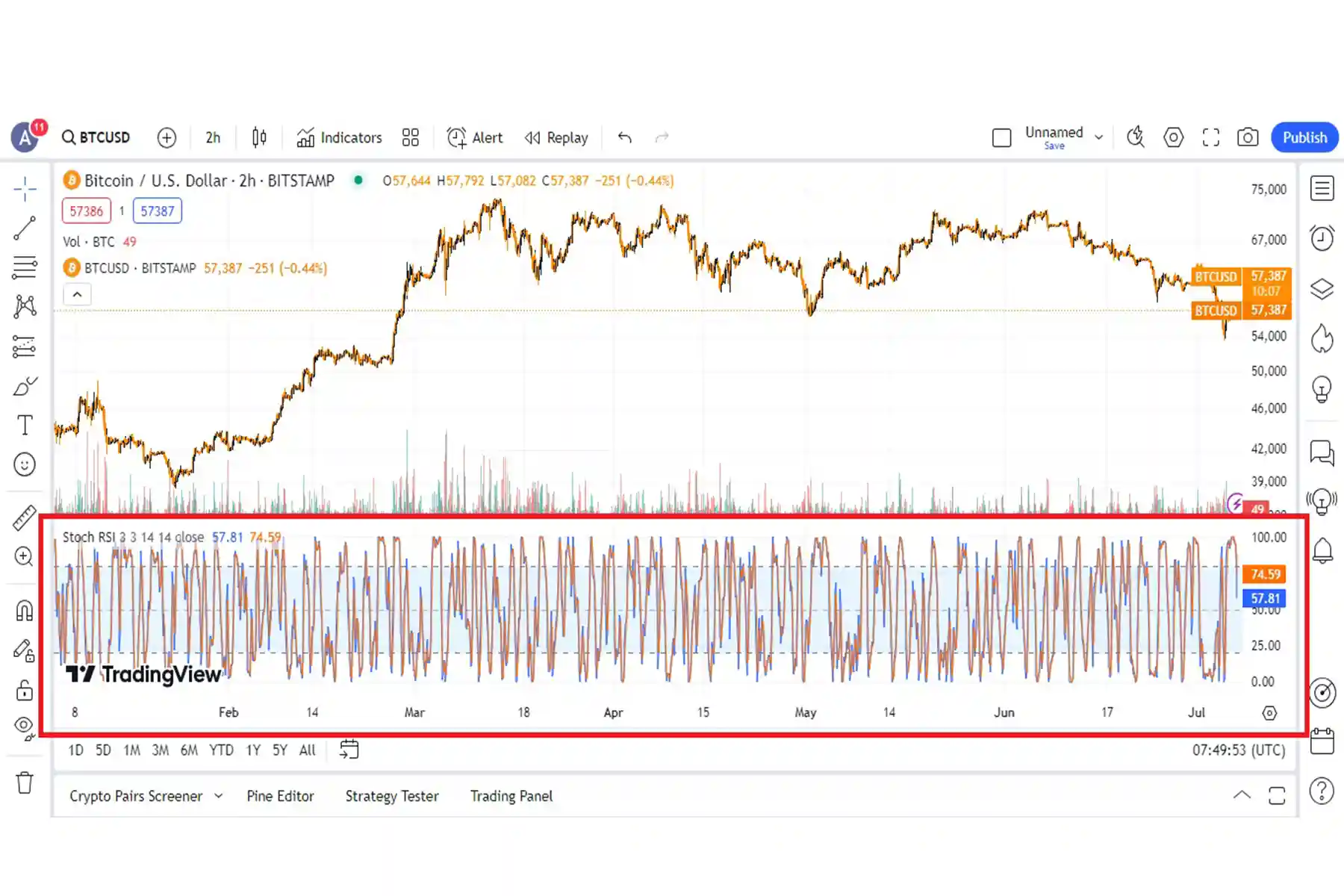This screenshot has width=1344, height=896.
Task: Set the range to 5Y
Action: pyautogui.click(x=280, y=750)
